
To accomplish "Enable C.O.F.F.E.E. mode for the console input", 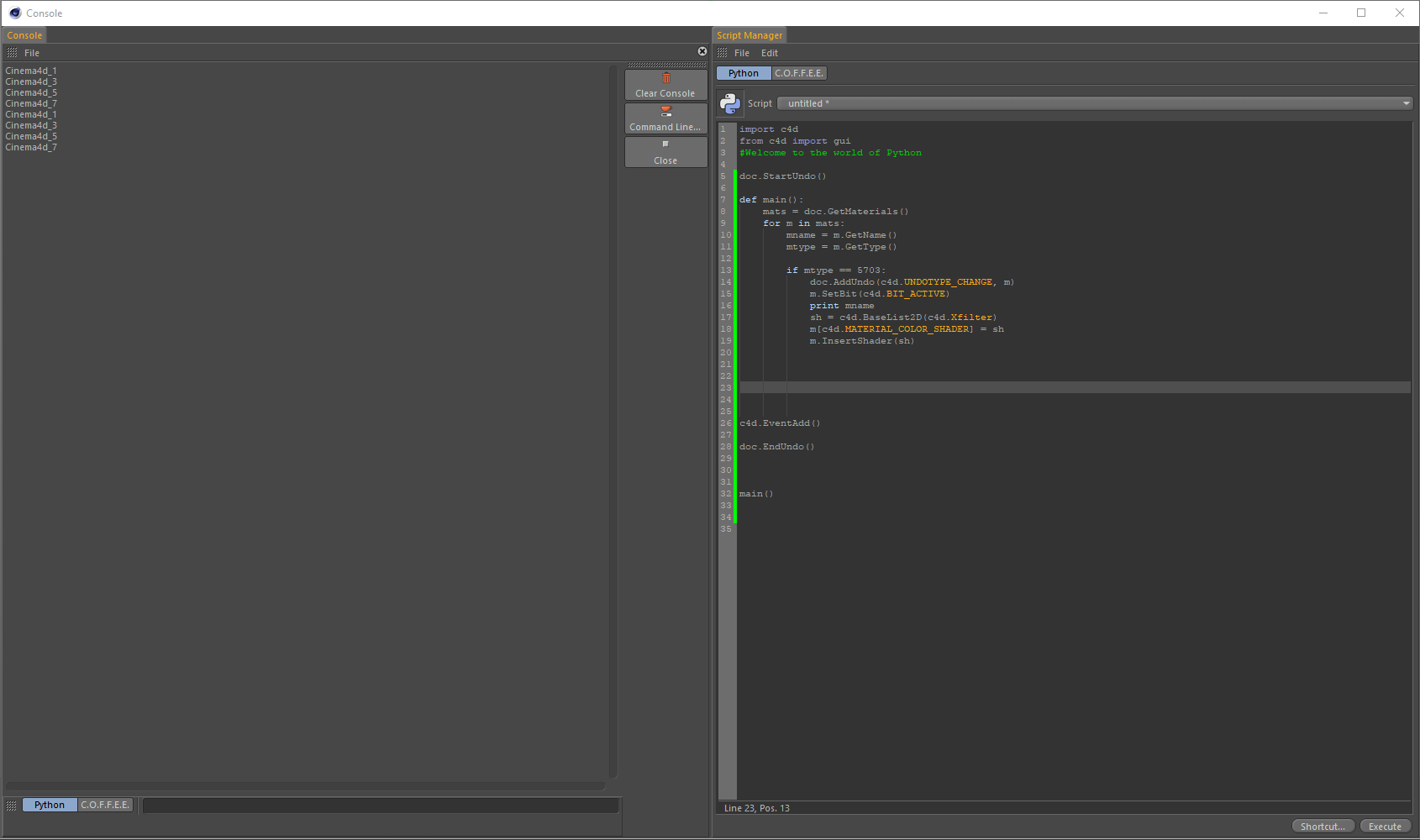I will click(x=104, y=805).
